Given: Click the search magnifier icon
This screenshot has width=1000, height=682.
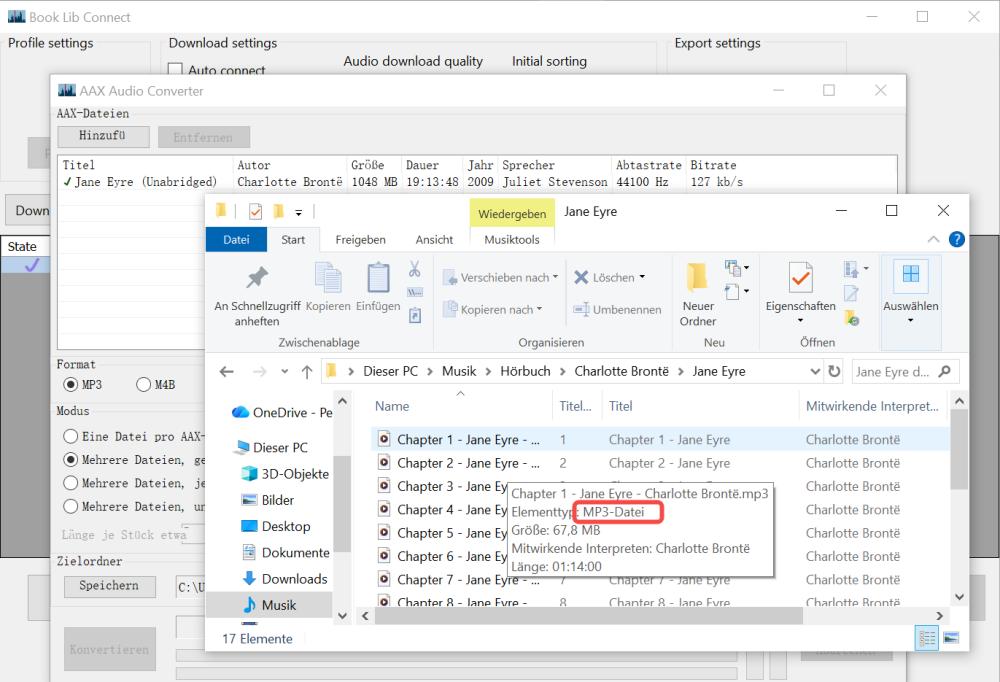Looking at the screenshot, I should click(x=945, y=371).
